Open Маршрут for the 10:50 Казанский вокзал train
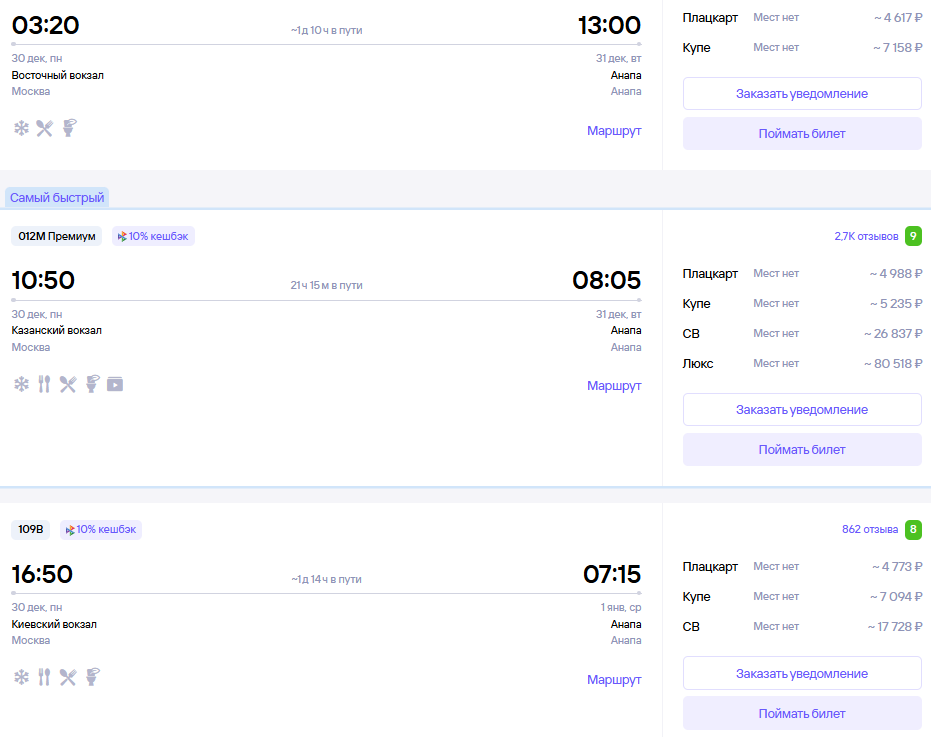 coord(614,386)
